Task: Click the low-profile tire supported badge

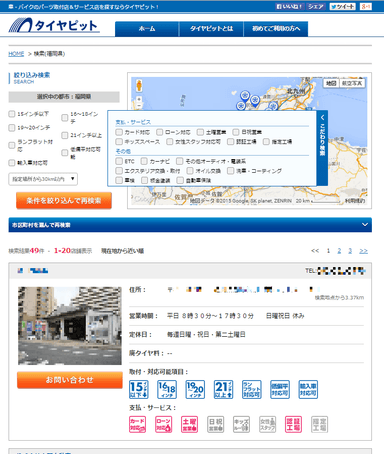Action: click(280, 389)
